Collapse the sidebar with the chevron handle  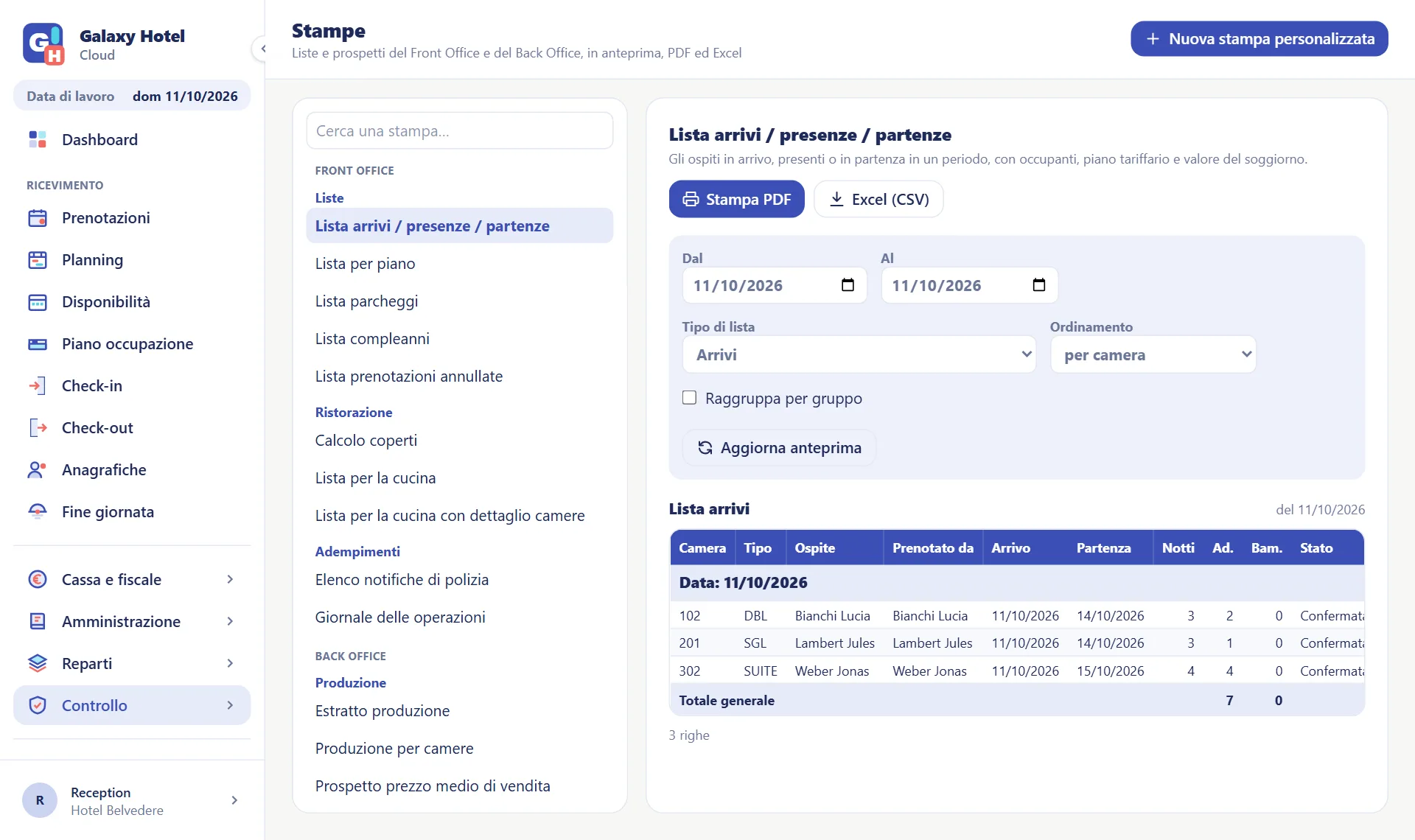pos(262,49)
